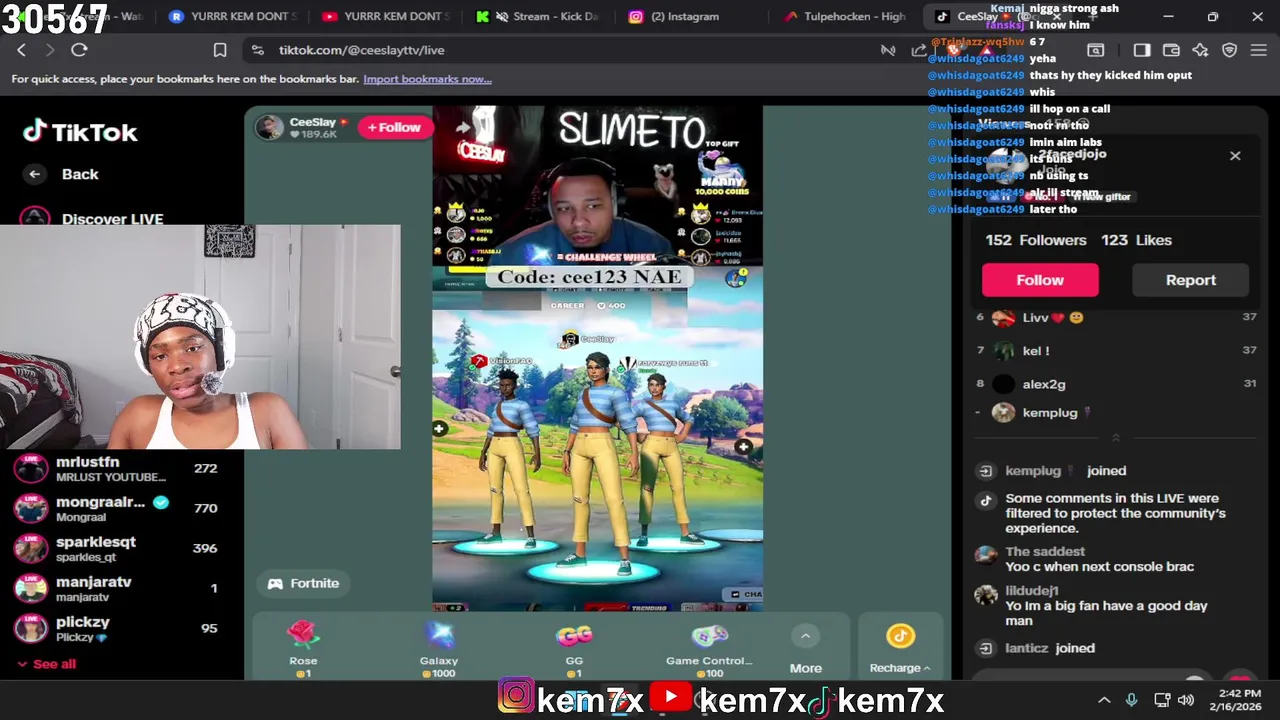Click Import bookmarks now link
Screen dimensions: 1280x720
click(x=427, y=79)
